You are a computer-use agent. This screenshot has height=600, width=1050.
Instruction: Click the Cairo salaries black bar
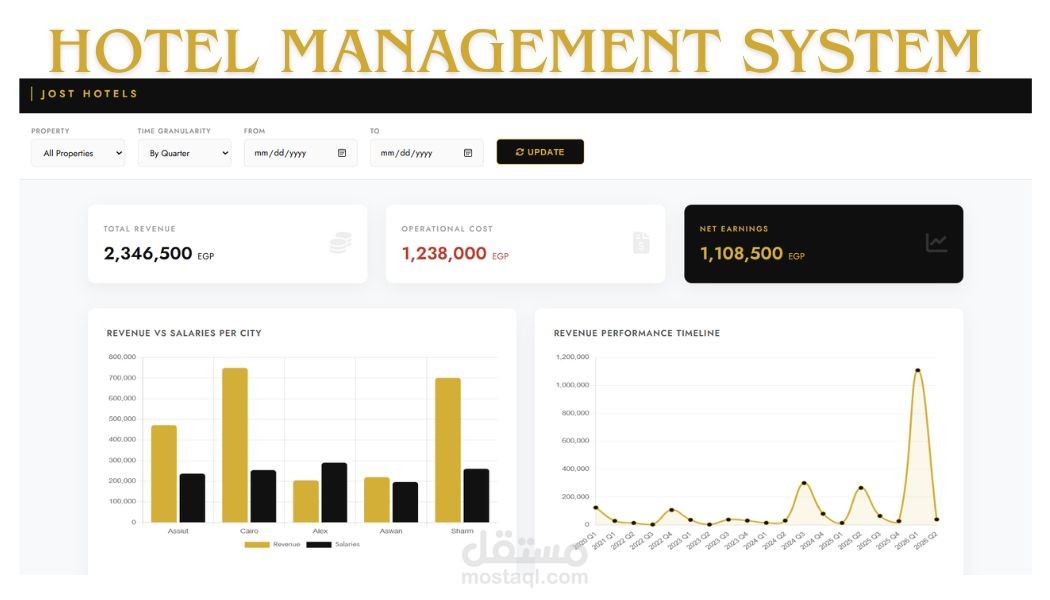(263, 496)
